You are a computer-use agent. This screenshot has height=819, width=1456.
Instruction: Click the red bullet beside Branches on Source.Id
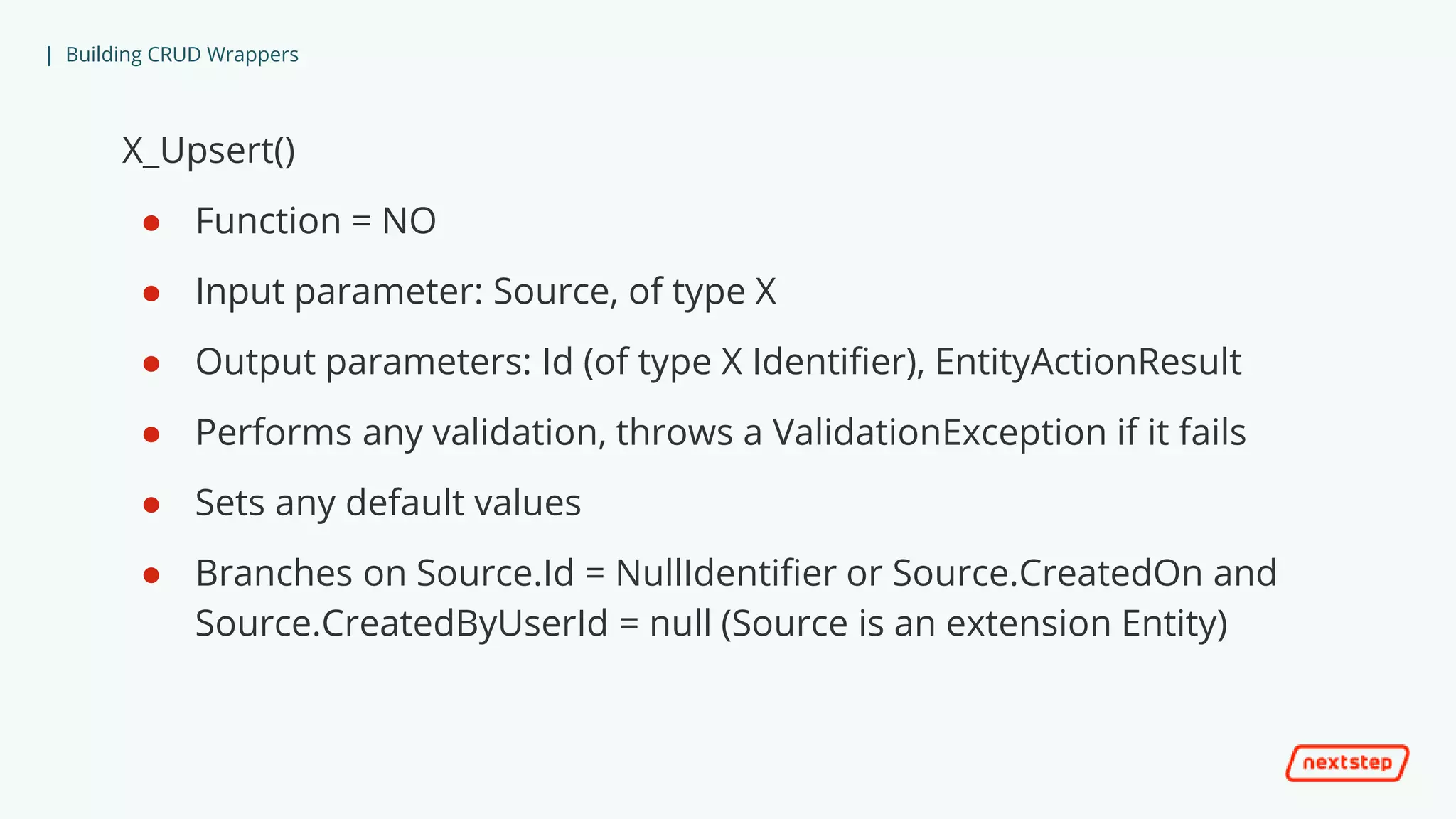pos(151,574)
